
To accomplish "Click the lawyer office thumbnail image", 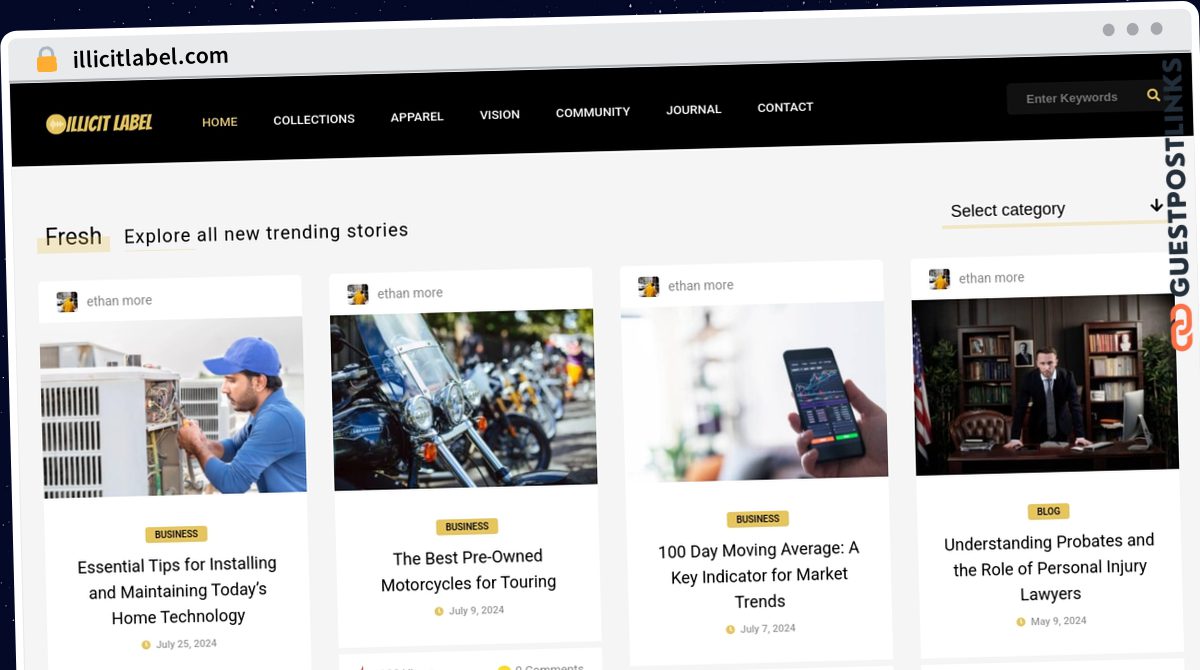I will (x=1044, y=385).
